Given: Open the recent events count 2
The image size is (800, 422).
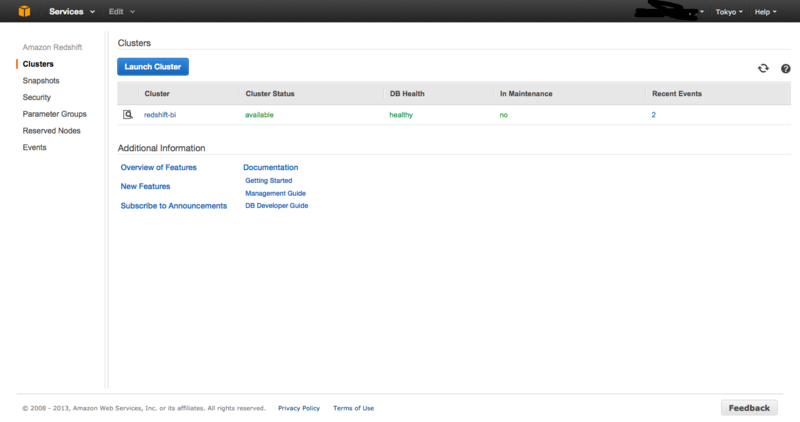Looking at the screenshot, I should click(654, 115).
